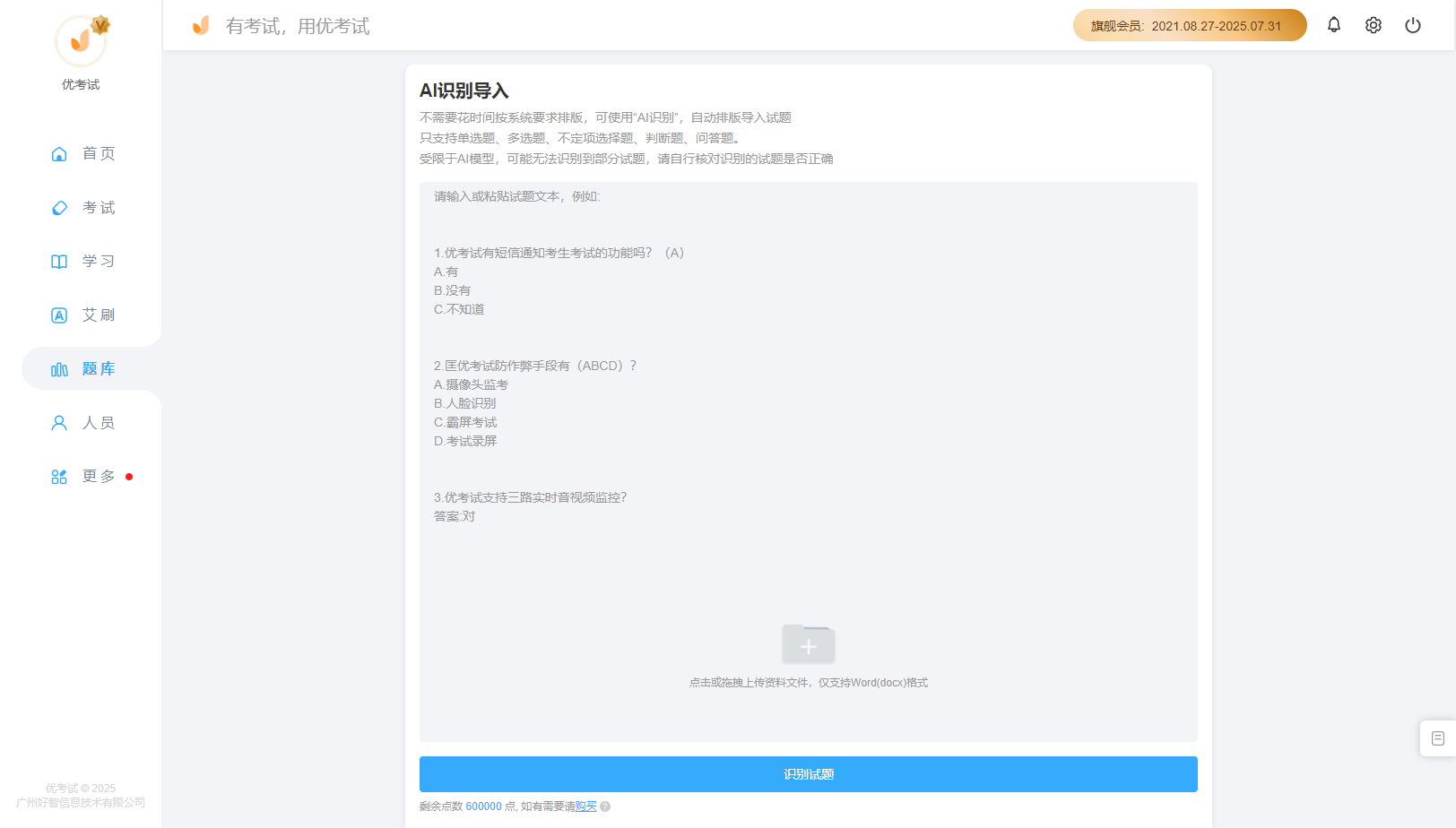The width and height of the screenshot is (1456, 828).
Task: Click the folder upload icon
Action: 809,643
